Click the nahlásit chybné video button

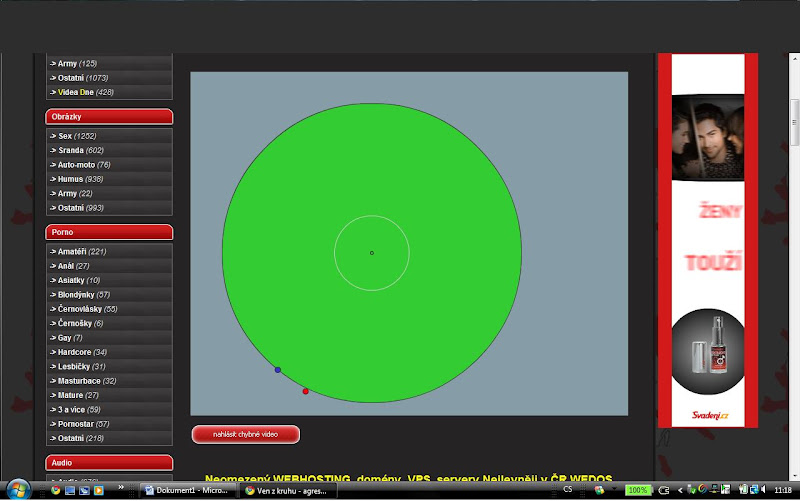point(245,435)
